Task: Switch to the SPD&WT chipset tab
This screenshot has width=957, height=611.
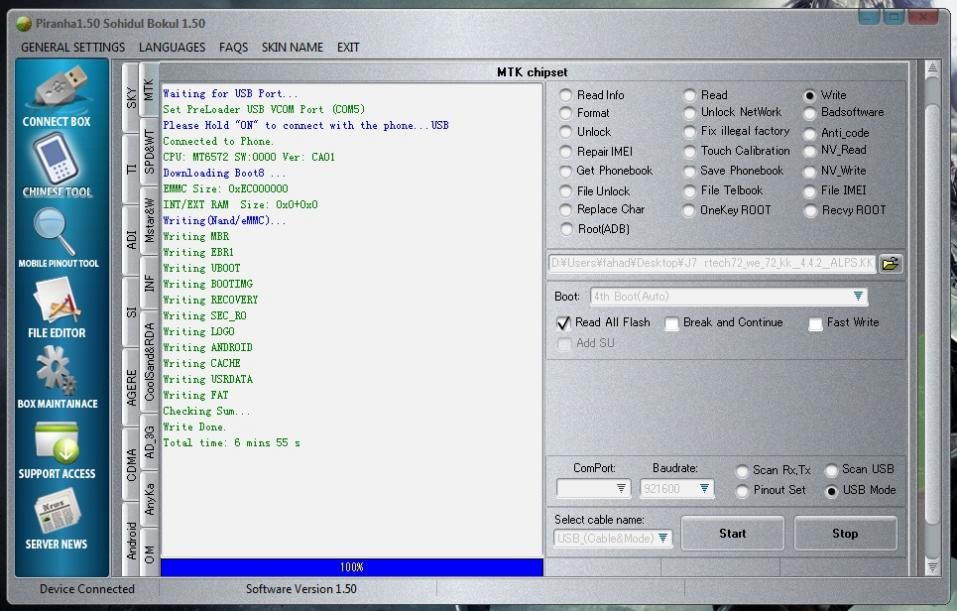Action: tap(150, 154)
